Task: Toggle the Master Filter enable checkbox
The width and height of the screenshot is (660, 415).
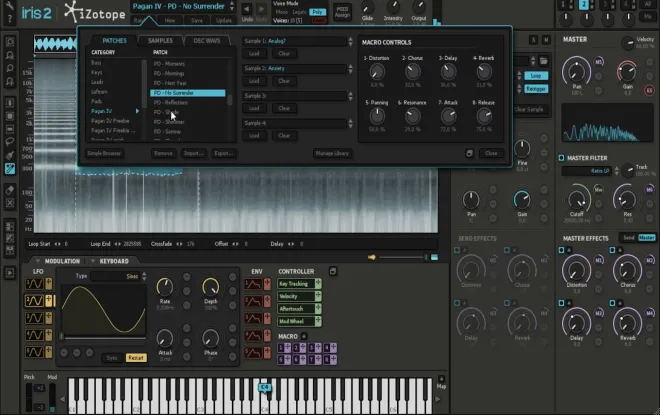Action: [x=561, y=158]
